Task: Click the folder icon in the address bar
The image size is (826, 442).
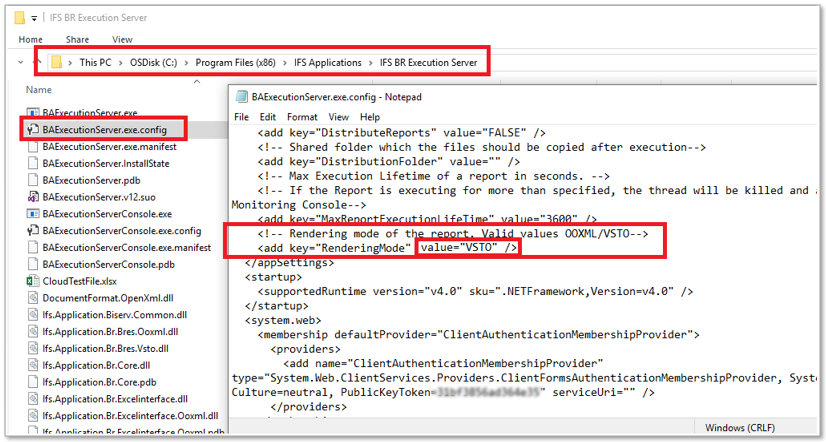Action: click(x=58, y=63)
